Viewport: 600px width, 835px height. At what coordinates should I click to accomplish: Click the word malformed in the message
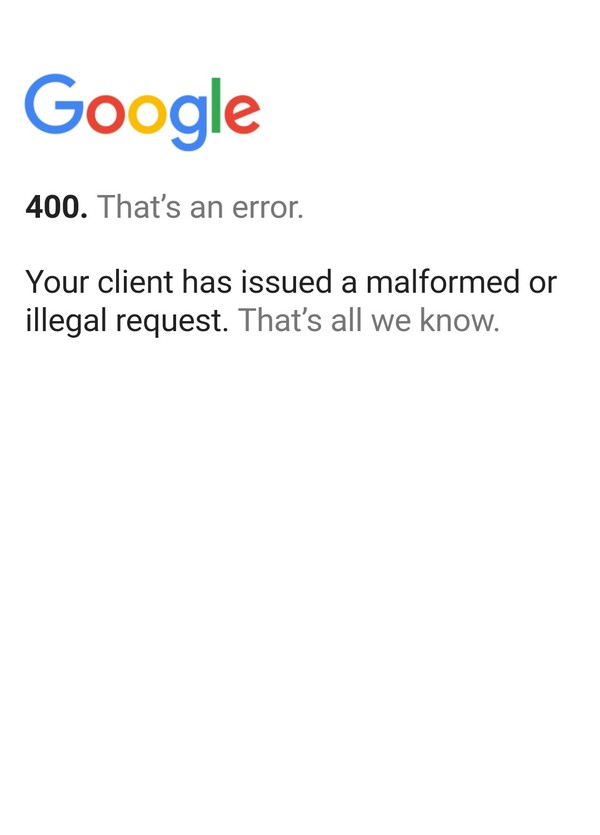coord(443,281)
